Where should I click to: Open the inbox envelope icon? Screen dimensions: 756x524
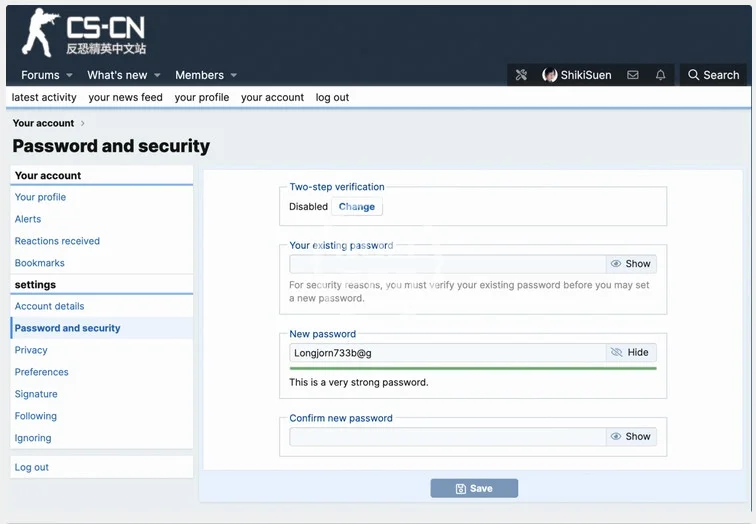pos(633,75)
